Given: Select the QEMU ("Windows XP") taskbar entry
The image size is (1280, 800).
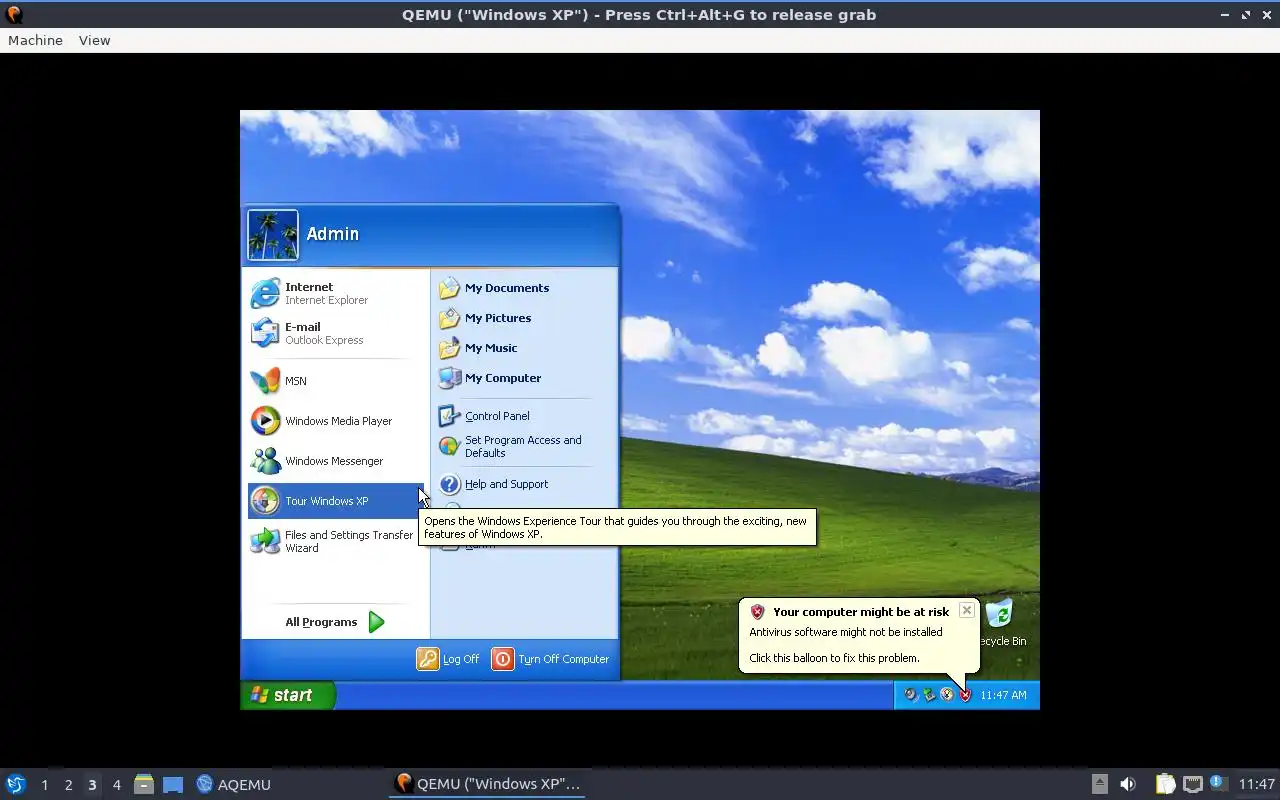Looking at the screenshot, I should (x=488, y=784).
